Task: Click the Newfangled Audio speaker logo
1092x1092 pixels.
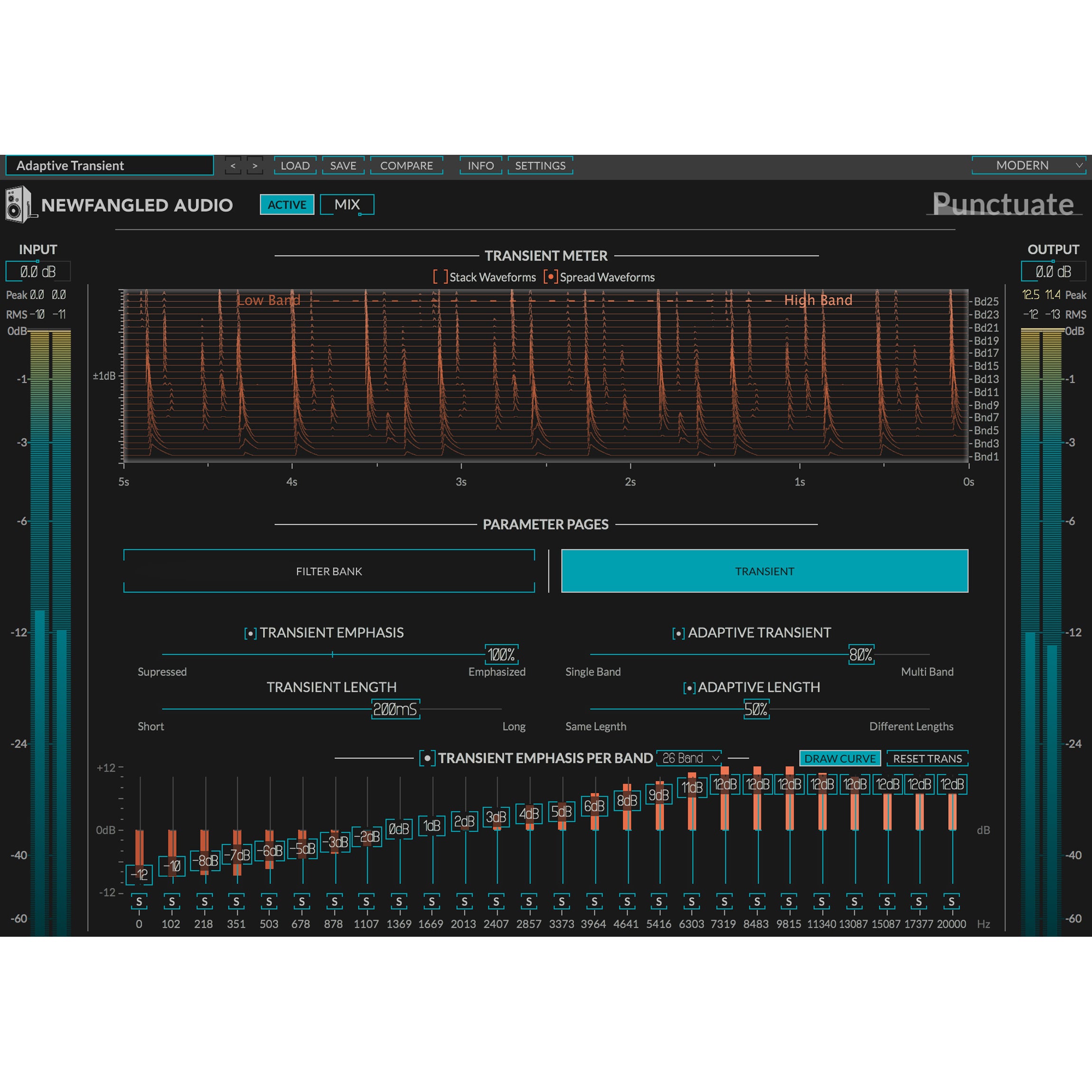Action: (x=19, y=205)
